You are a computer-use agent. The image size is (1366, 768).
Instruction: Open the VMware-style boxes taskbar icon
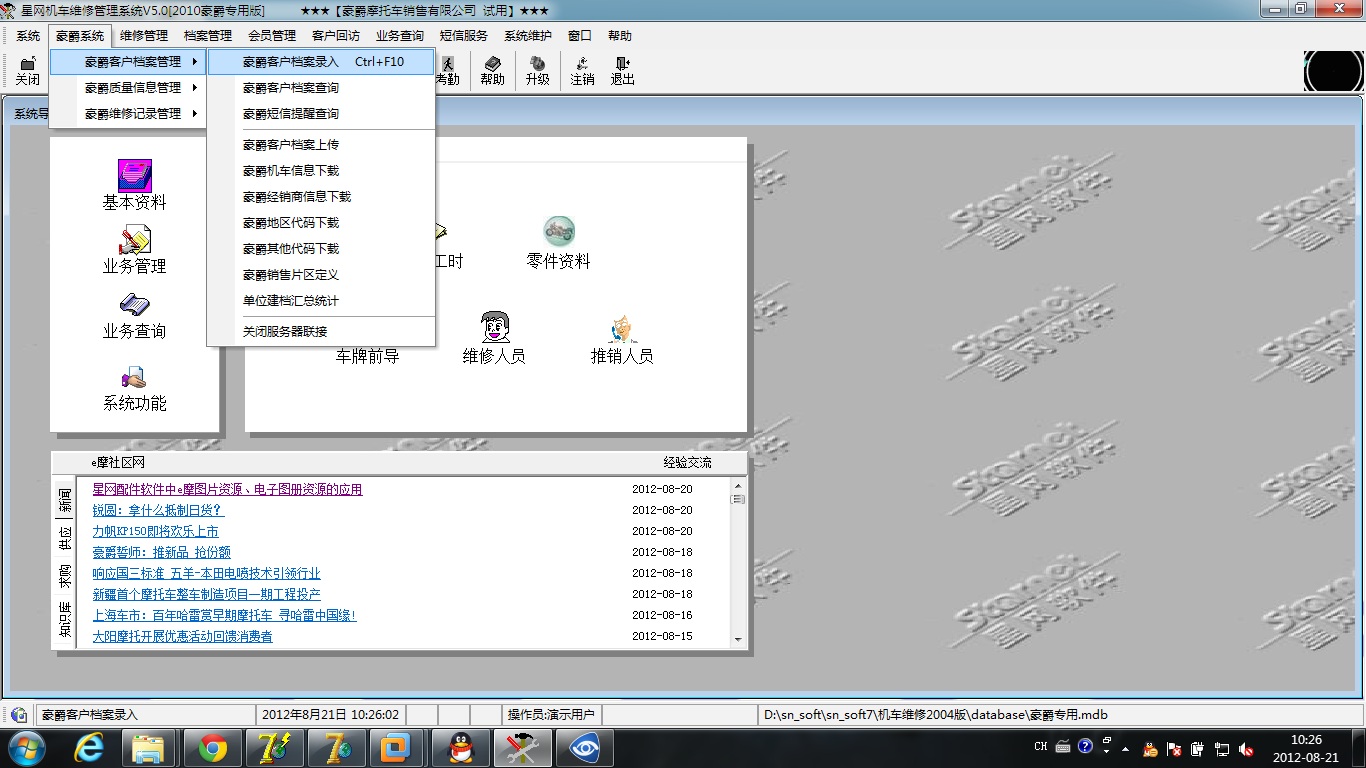pyautogui.click(x=397, y=748)
